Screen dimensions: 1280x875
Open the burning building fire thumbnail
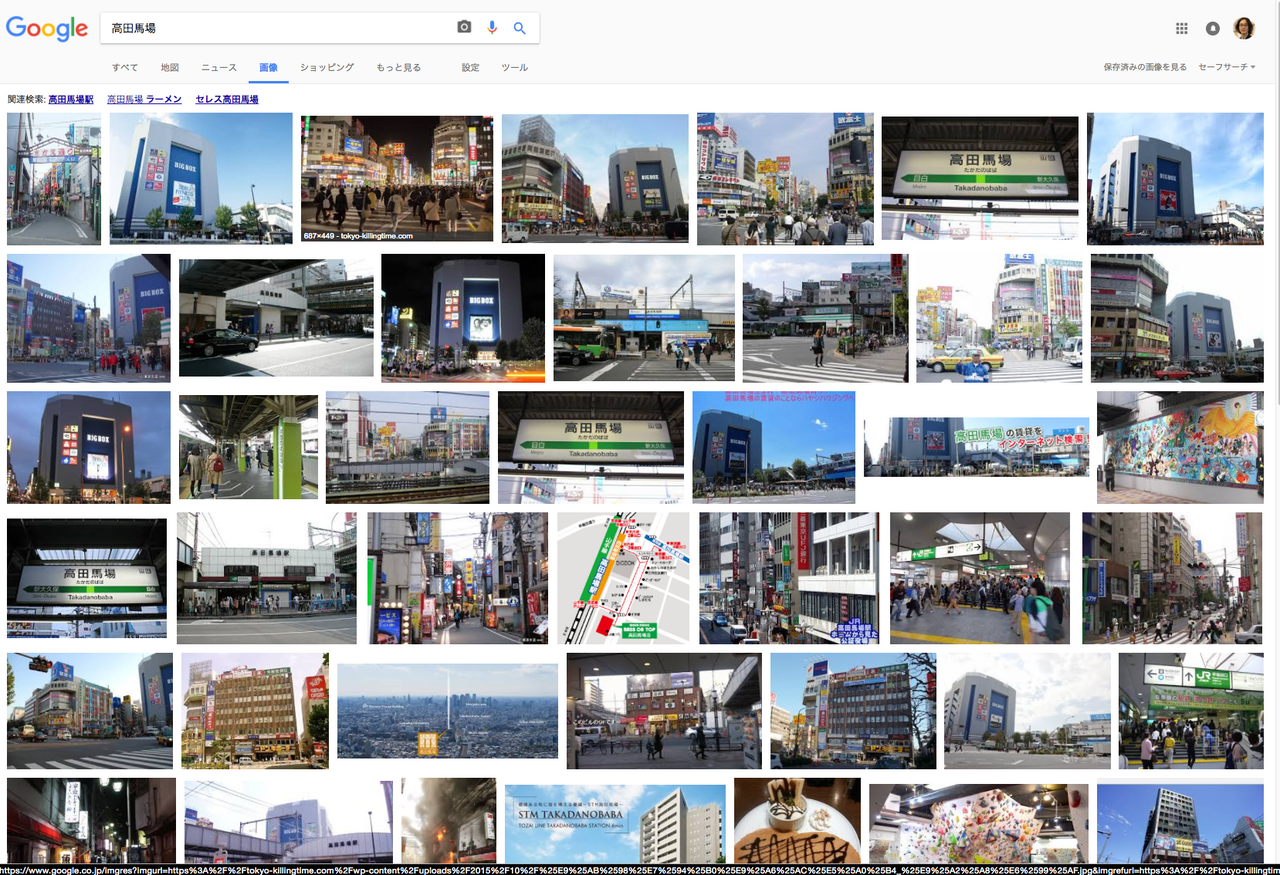click(x=448, y=821)
